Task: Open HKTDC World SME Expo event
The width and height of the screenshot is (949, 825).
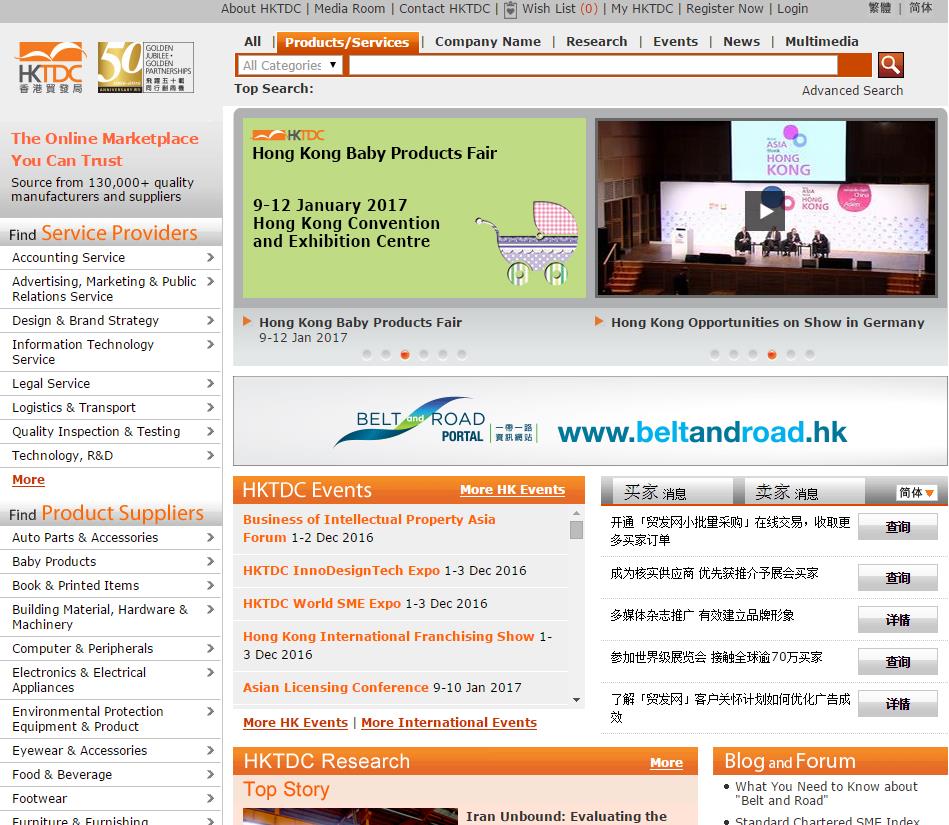Action: pos(322,603)
